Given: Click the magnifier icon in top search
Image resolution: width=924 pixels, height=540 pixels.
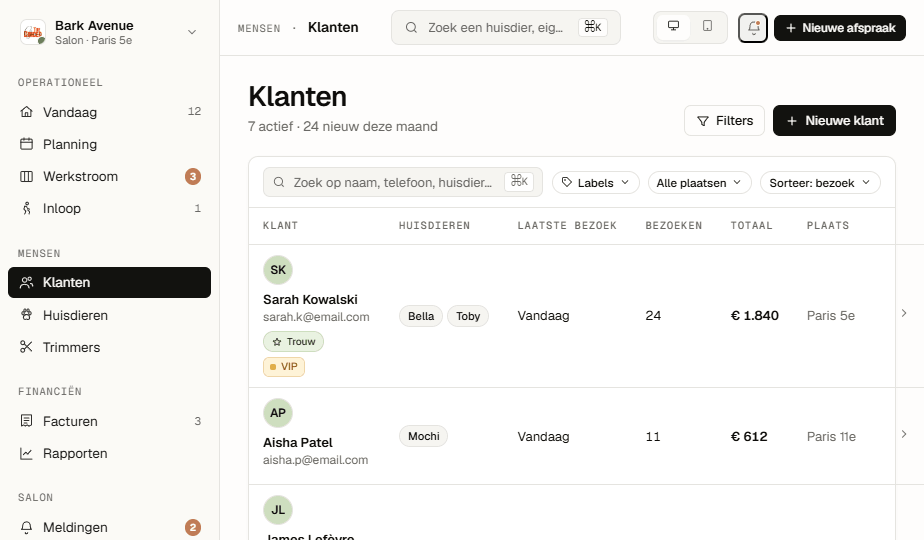Looking at the screenshot, I should point(411,27).
